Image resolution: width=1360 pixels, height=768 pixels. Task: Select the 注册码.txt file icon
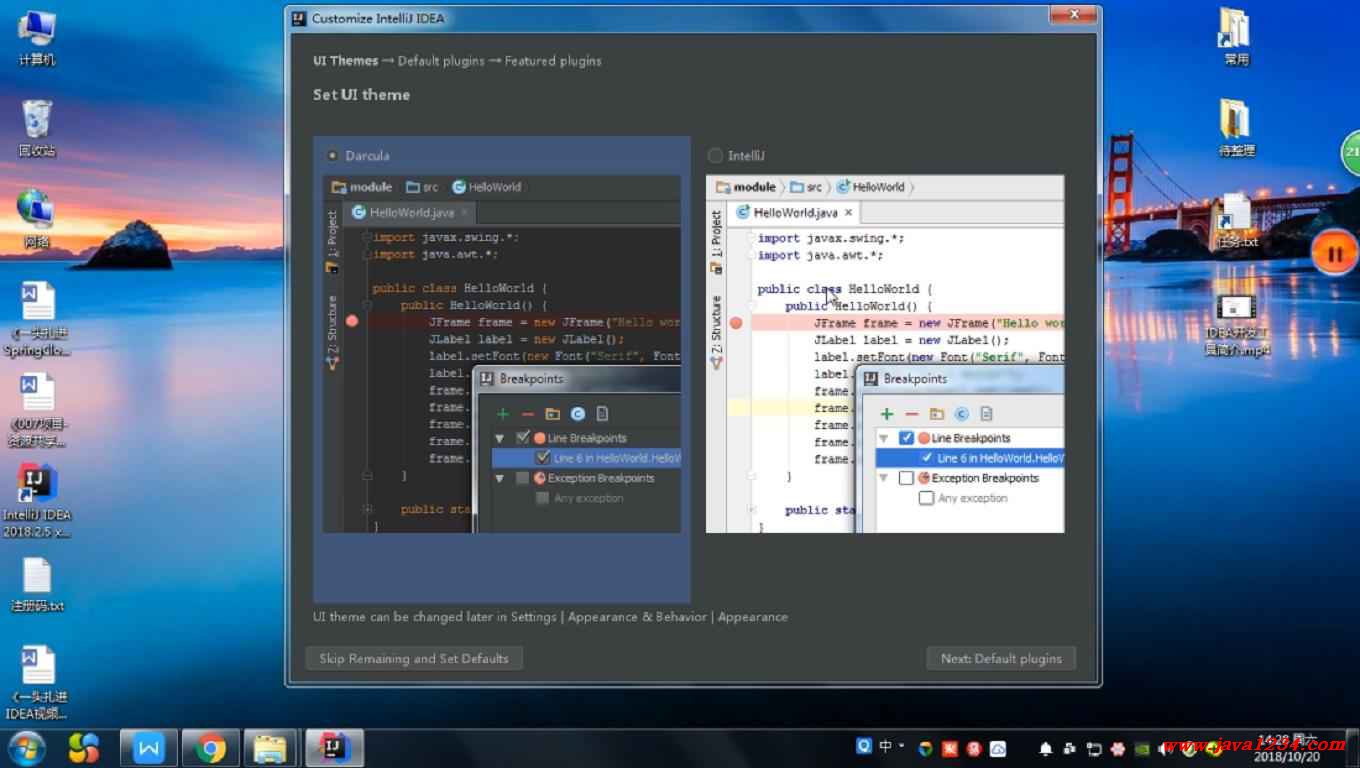click(x=37, y=585)
